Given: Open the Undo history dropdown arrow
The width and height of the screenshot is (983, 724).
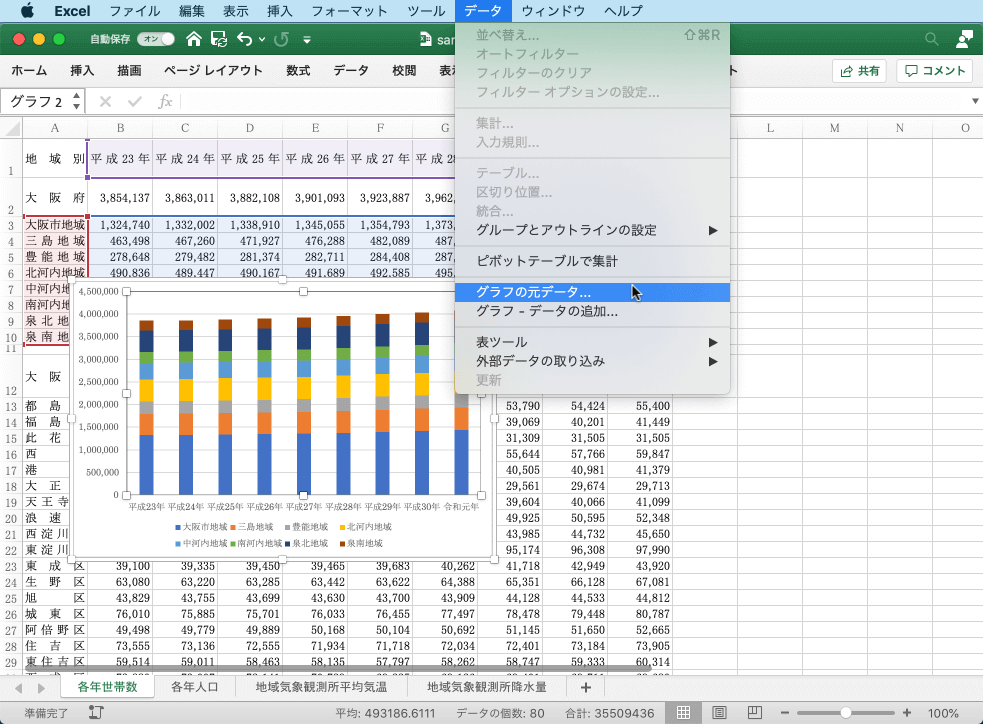Looking at the screenshot, I should tap(262, 40).
